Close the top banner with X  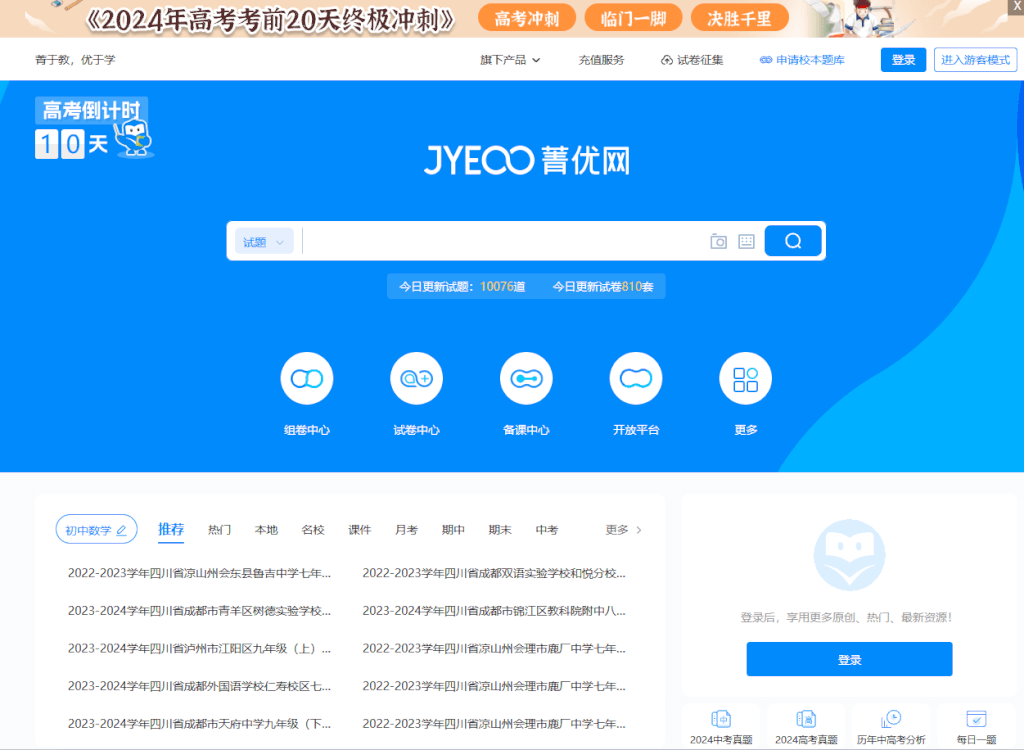pyautogui.click(x=1017, y=6)
